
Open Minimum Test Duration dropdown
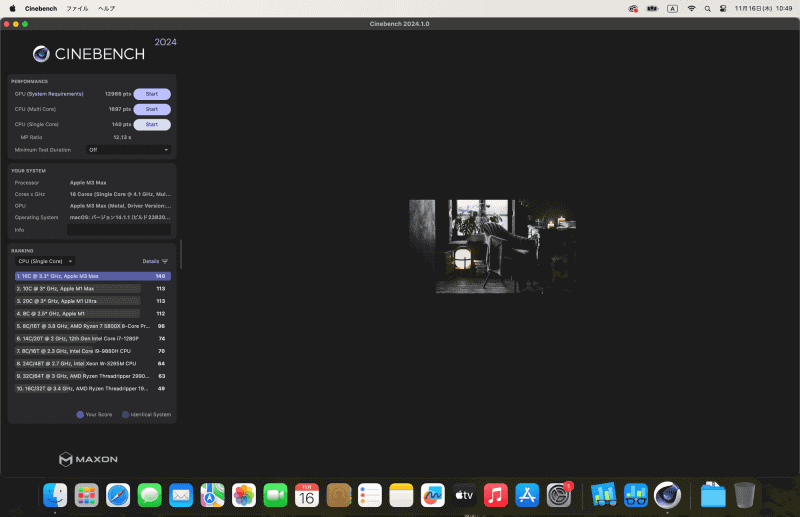[128, 150]
